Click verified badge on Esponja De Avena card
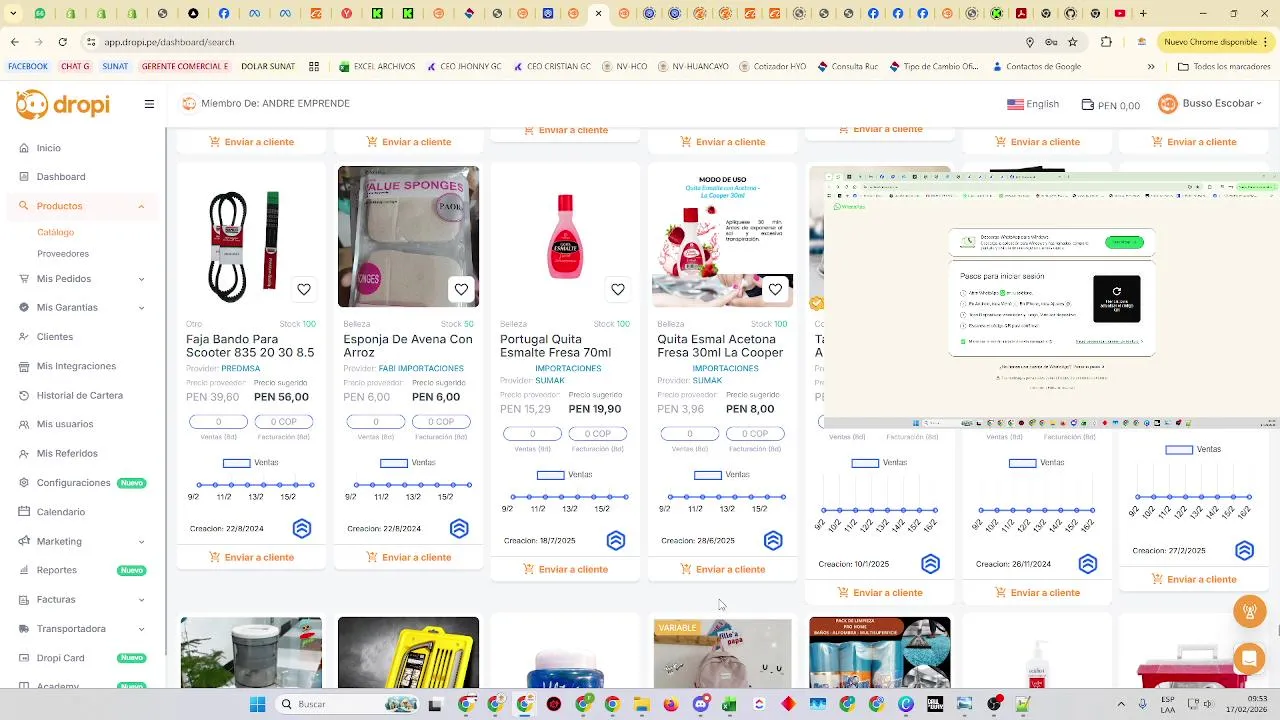Viewport: 1280px width, 720px height. point(459,528)
